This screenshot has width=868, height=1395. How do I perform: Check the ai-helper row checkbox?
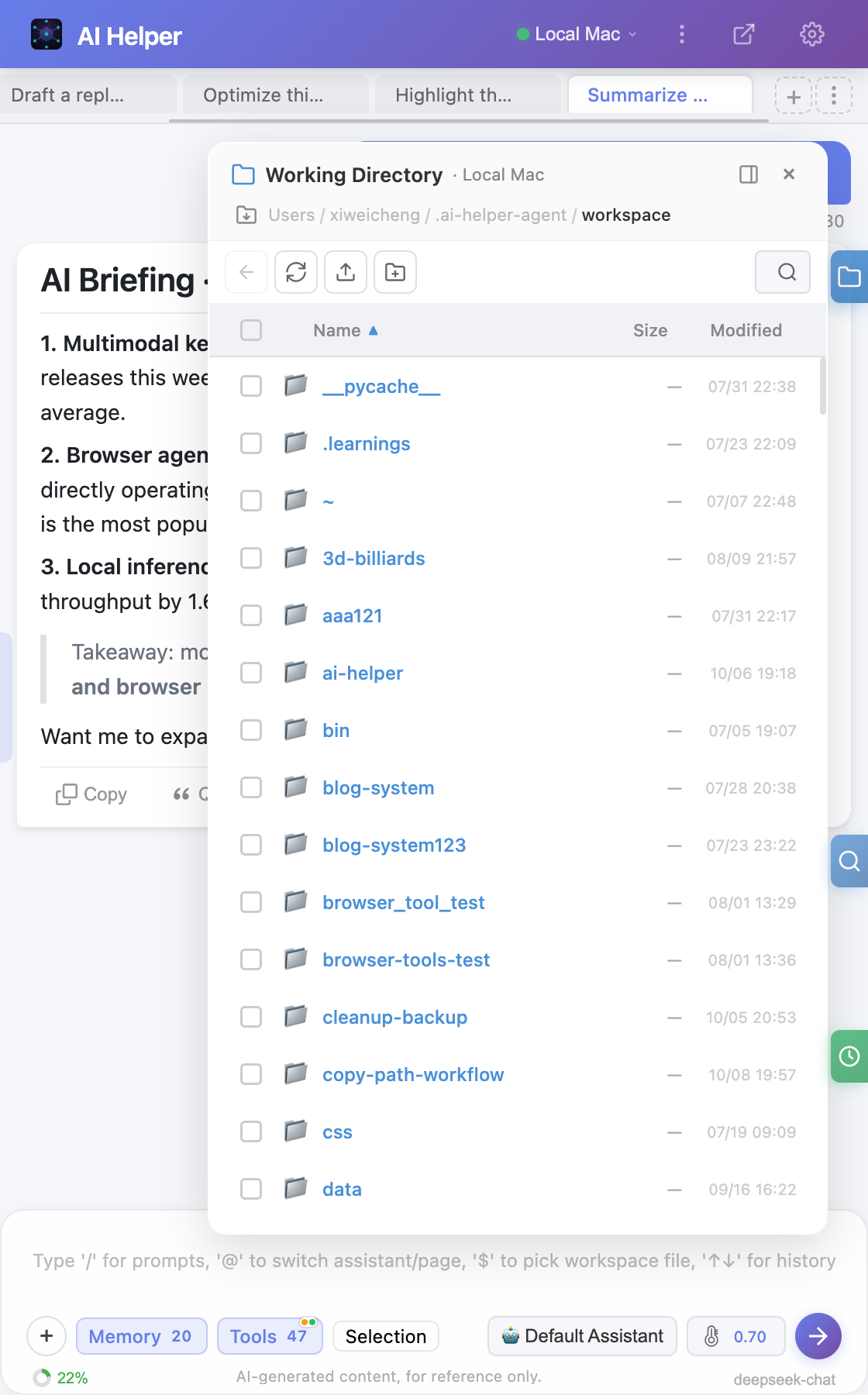pos(251,673)
